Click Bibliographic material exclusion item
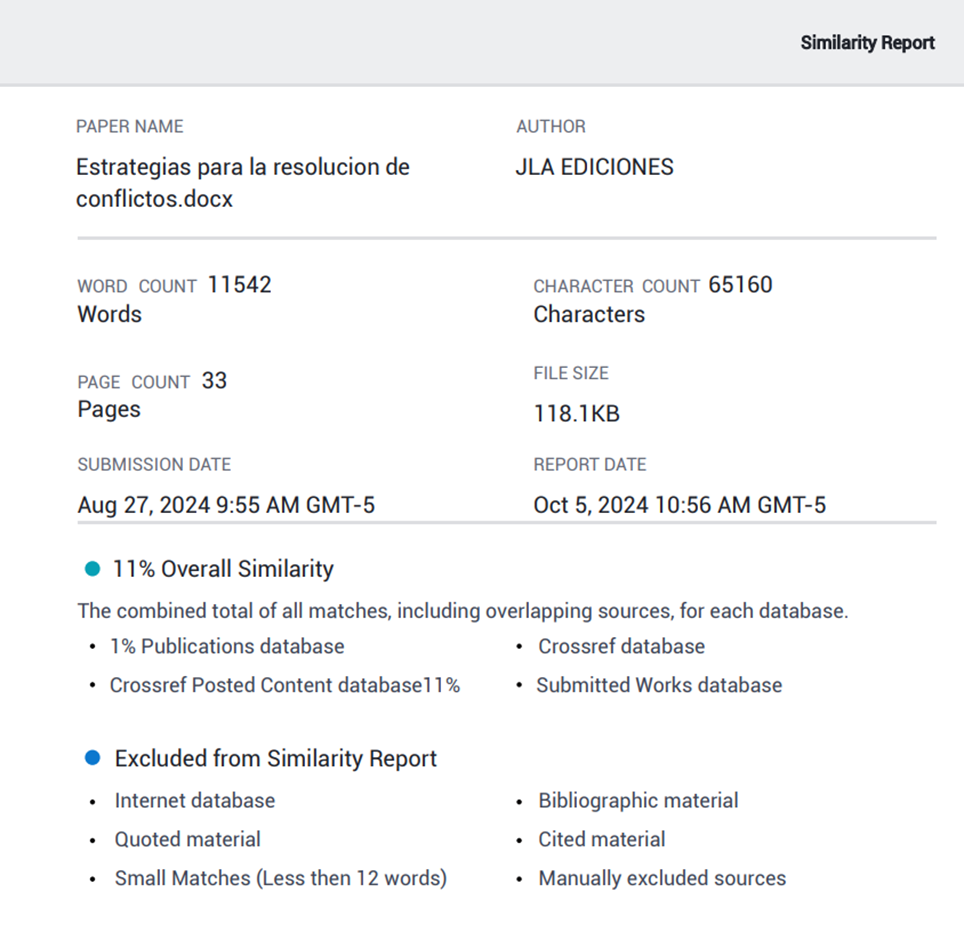The width and height of the screenshot is (964, 932). pyautogui.click(x=638, y=800)
